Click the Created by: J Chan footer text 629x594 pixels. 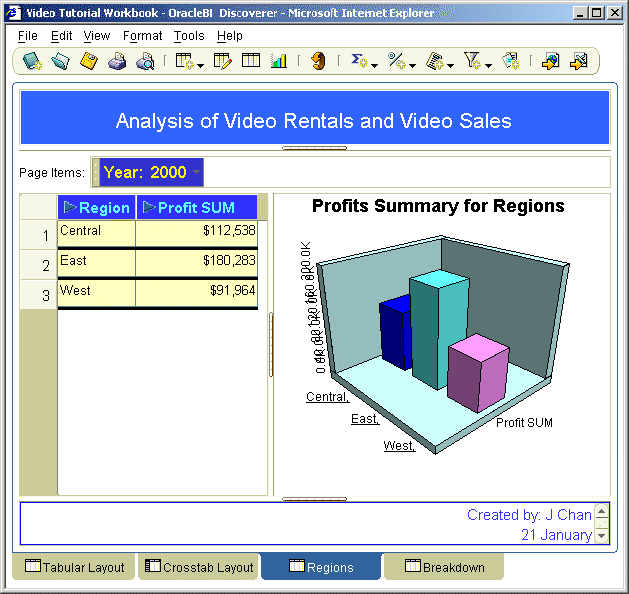click(x=529, y=515)
